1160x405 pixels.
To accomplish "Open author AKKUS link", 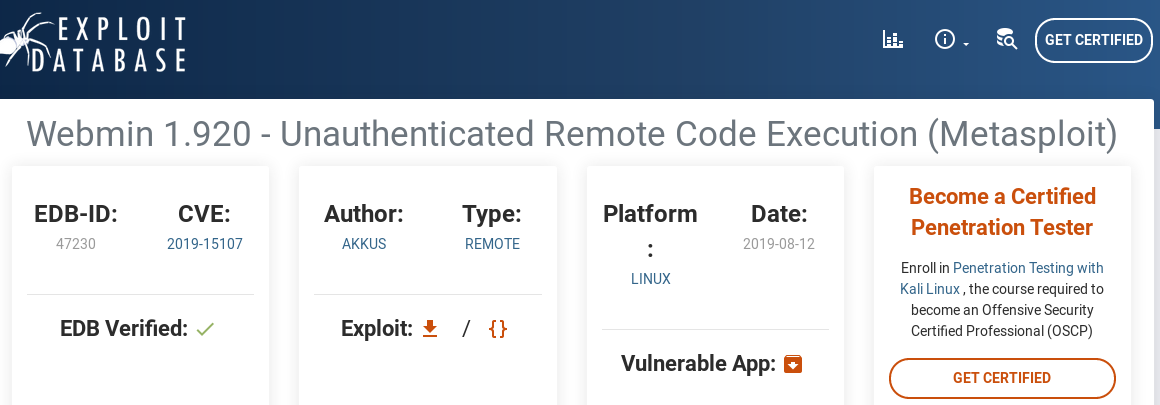I will tap(364, 244).
